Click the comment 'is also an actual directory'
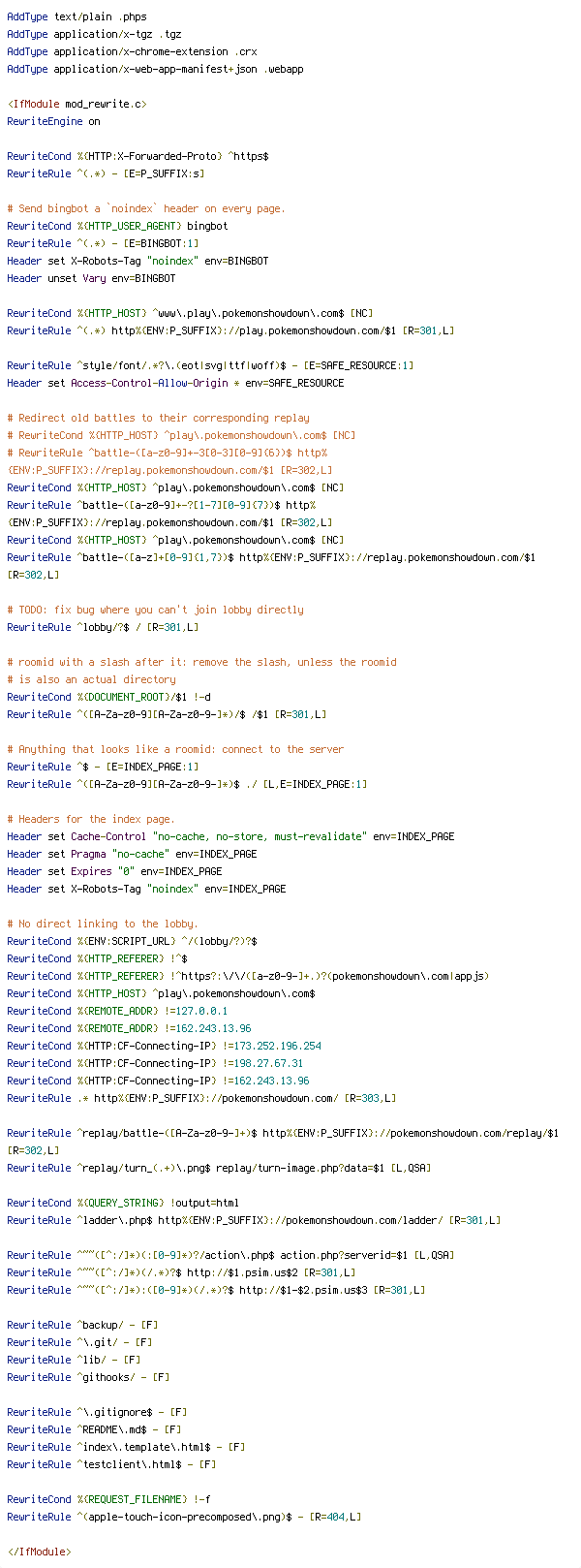581x1568 pixels. coord(91,679)
